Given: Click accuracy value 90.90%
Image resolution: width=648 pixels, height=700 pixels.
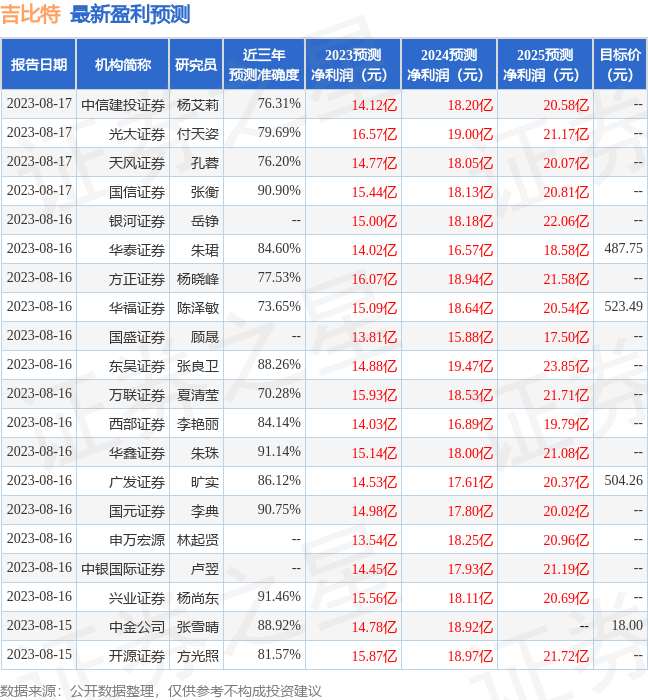Looking at the screenshot, I should click(x=279, y=191).
